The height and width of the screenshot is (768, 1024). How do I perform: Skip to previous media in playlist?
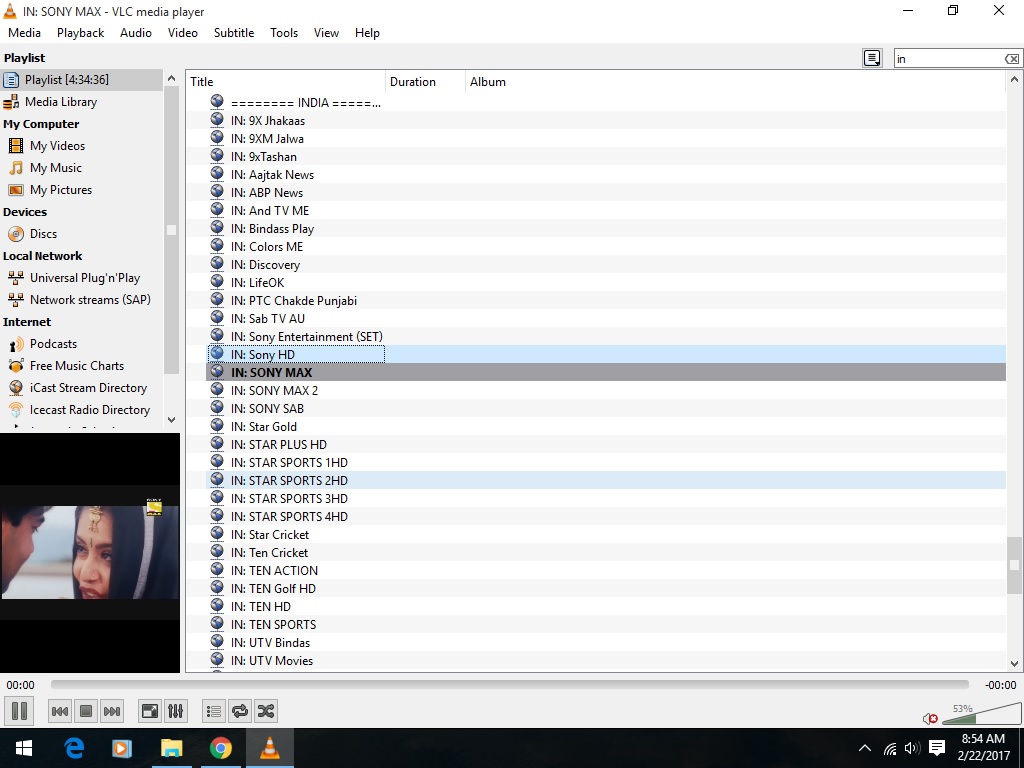tap(59, 711)
